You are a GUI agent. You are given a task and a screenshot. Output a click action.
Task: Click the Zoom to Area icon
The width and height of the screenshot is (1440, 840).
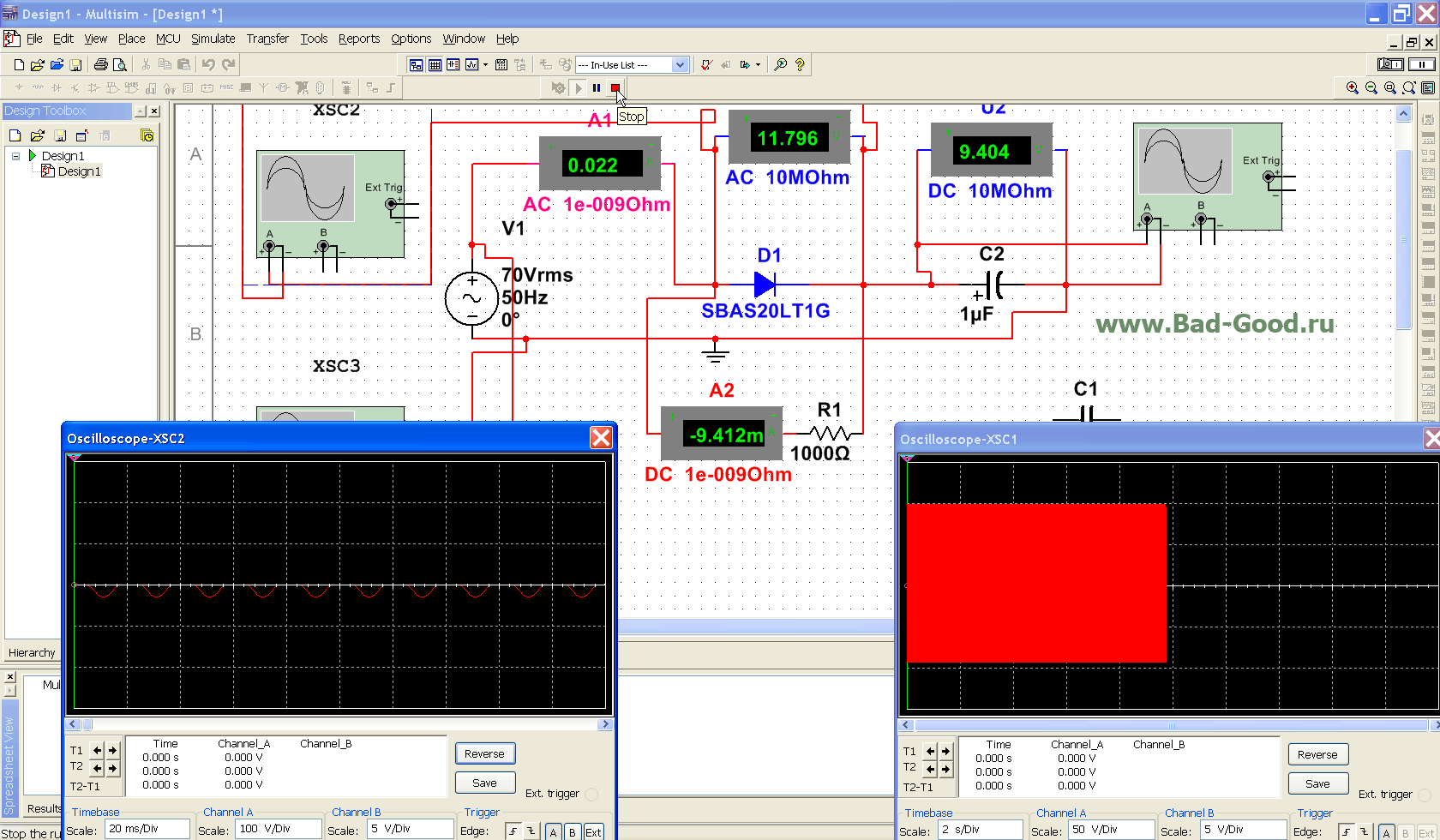1390,87
